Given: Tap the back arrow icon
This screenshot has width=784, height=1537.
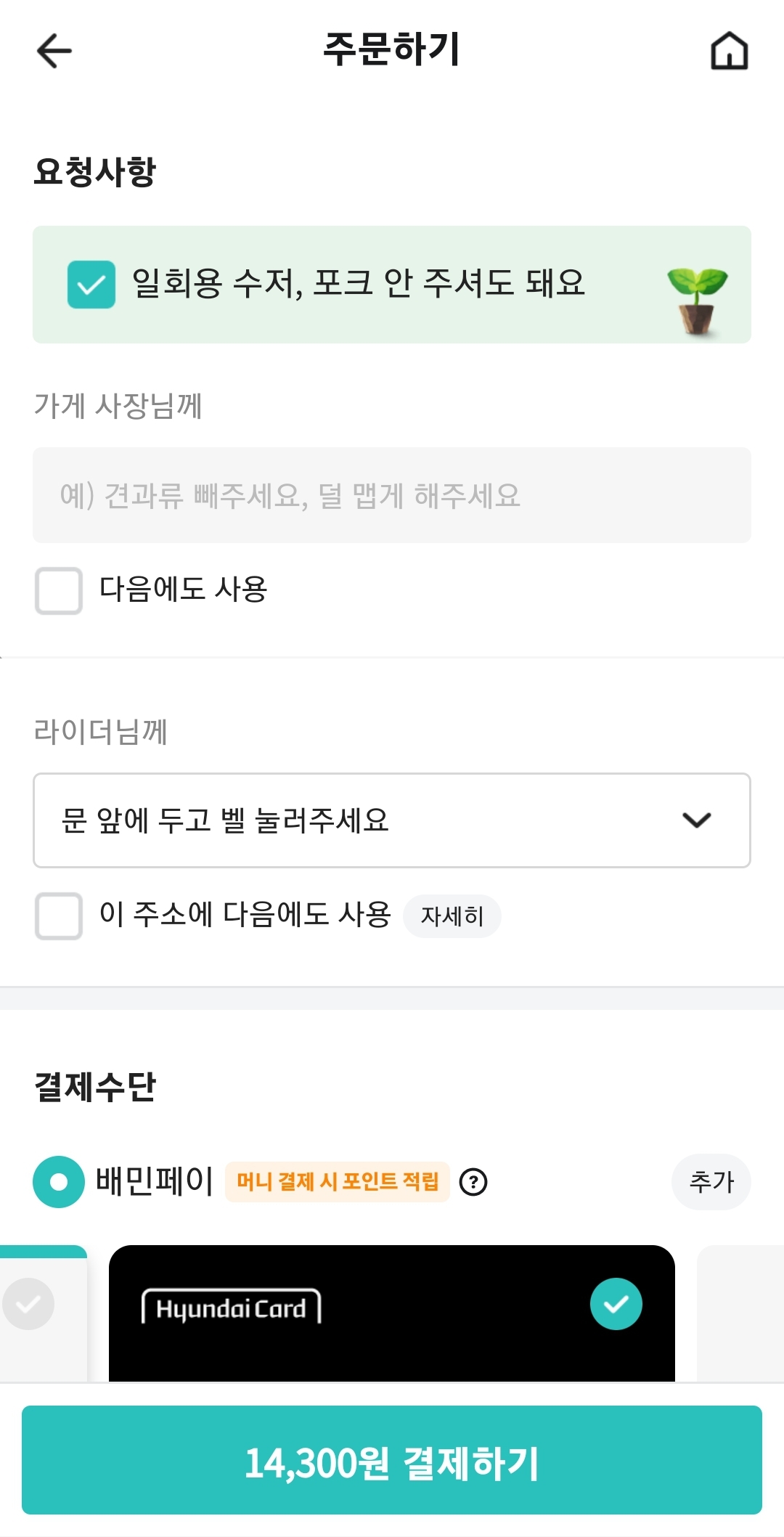Looking at the screenshot, I should [54, 51].
